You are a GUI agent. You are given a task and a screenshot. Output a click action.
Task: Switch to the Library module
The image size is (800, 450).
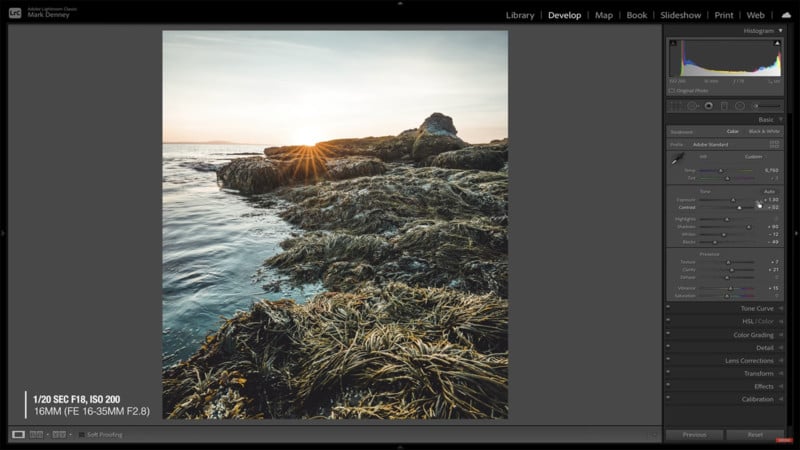(520, 15)
